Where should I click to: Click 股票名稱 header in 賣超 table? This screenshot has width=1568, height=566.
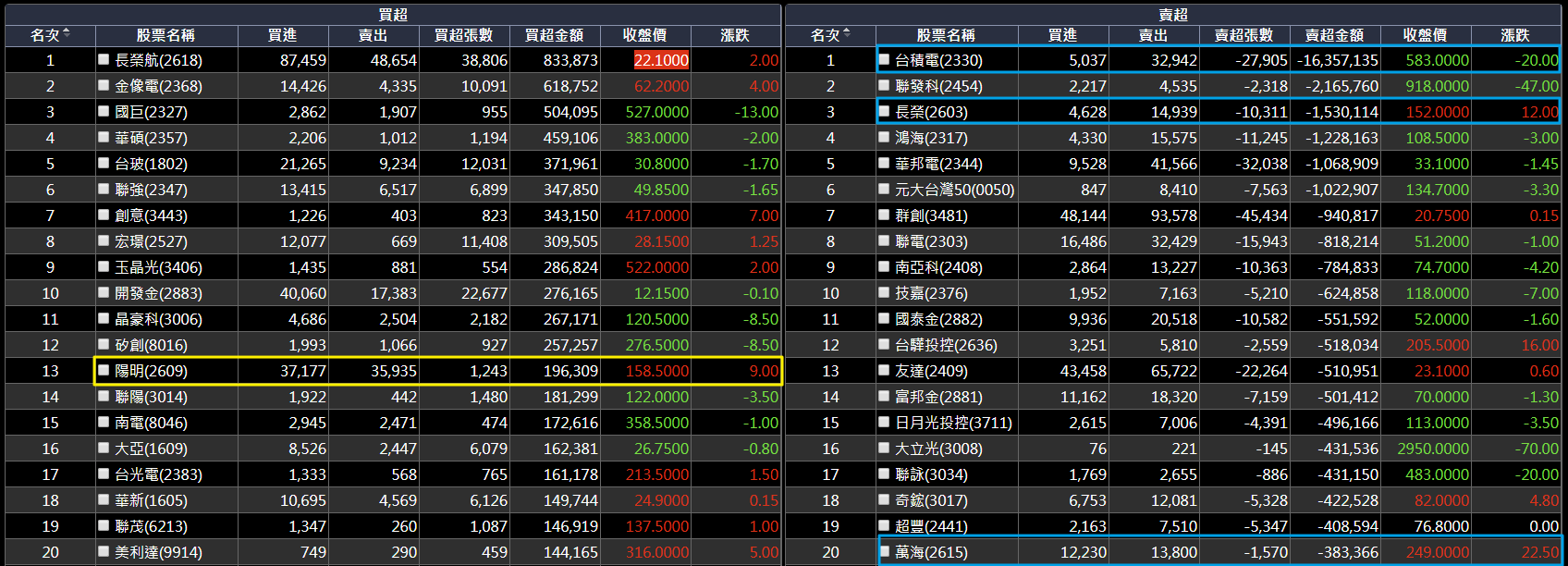[946, 35]
